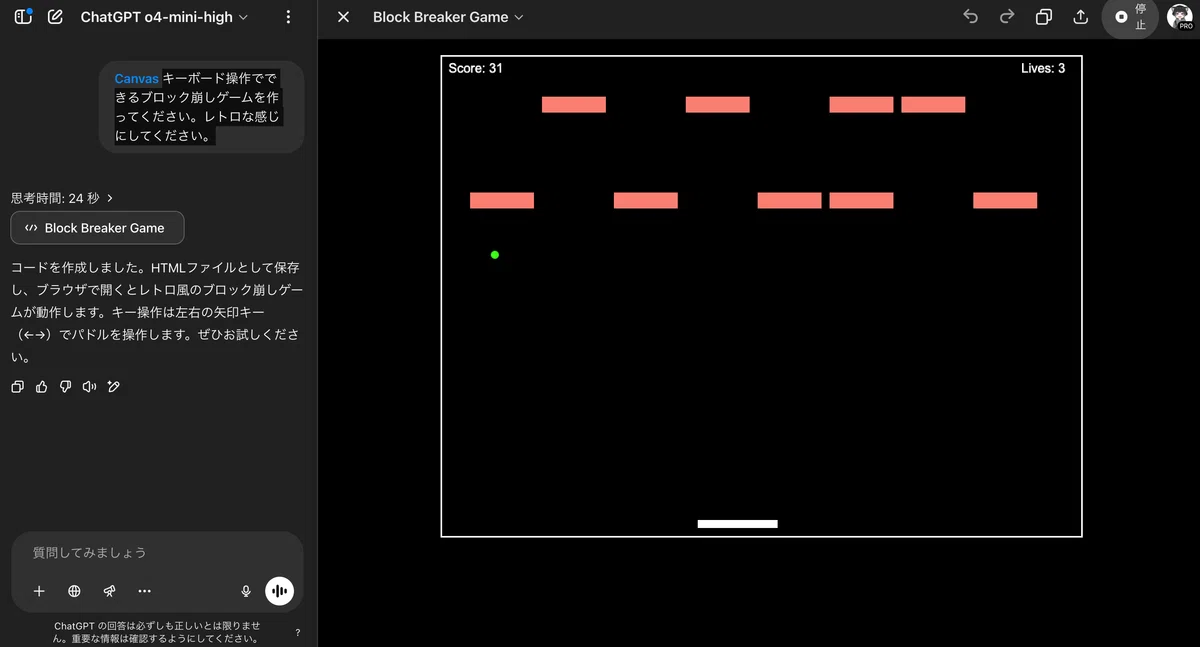Screen dimensions: 1200x647
Task: Click the pencil edit icon under the response
Action: coord(113,387)
